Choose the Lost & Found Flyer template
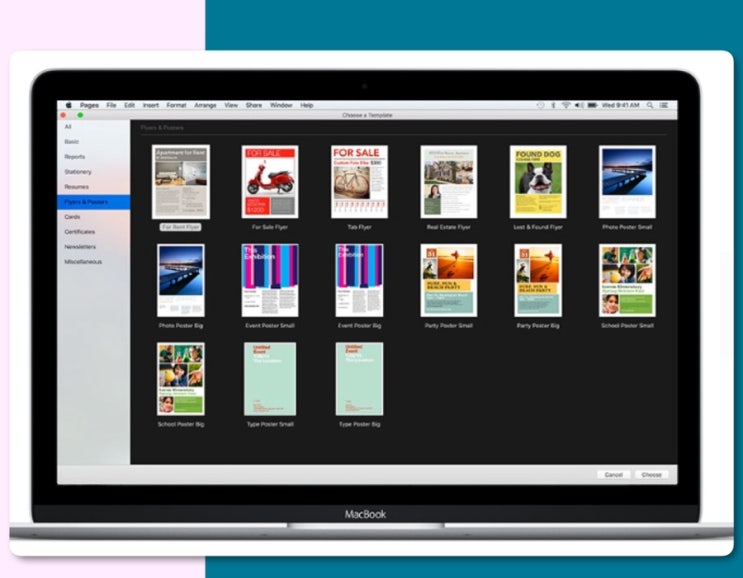 (538, 182)
